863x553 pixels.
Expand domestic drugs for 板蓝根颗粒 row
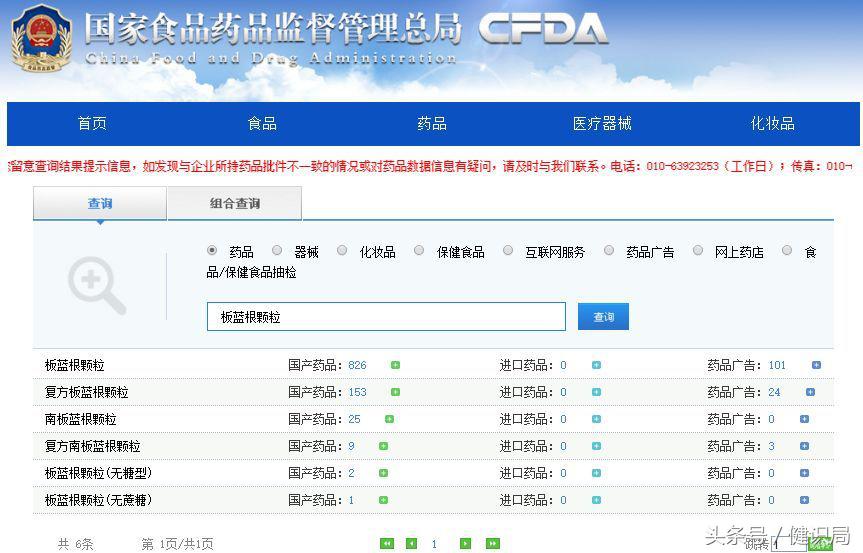[x=395, y=365]
